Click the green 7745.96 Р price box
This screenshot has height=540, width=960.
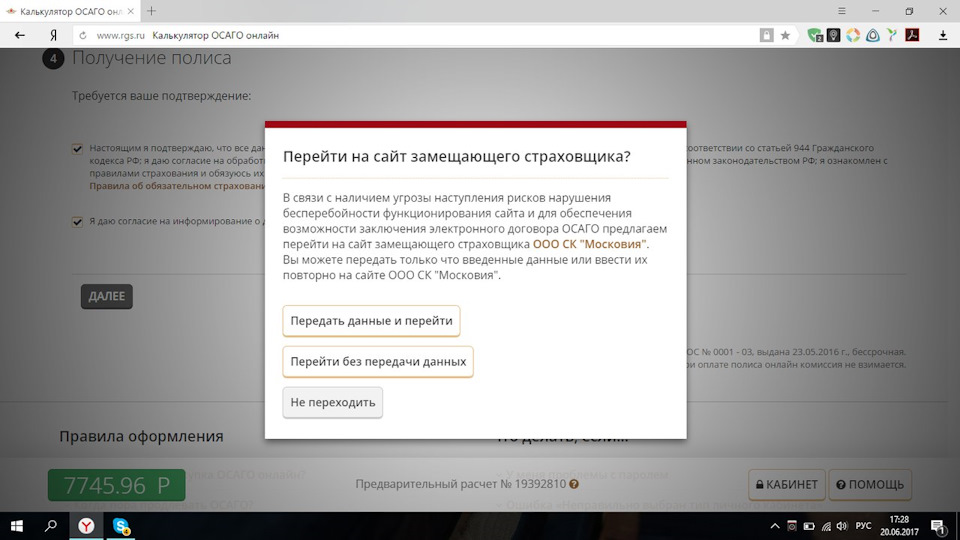[116, 485]
